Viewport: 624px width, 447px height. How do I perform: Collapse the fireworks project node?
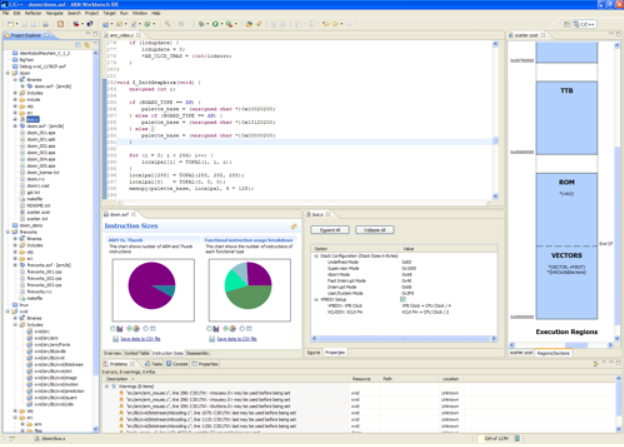tap(8, 232)
